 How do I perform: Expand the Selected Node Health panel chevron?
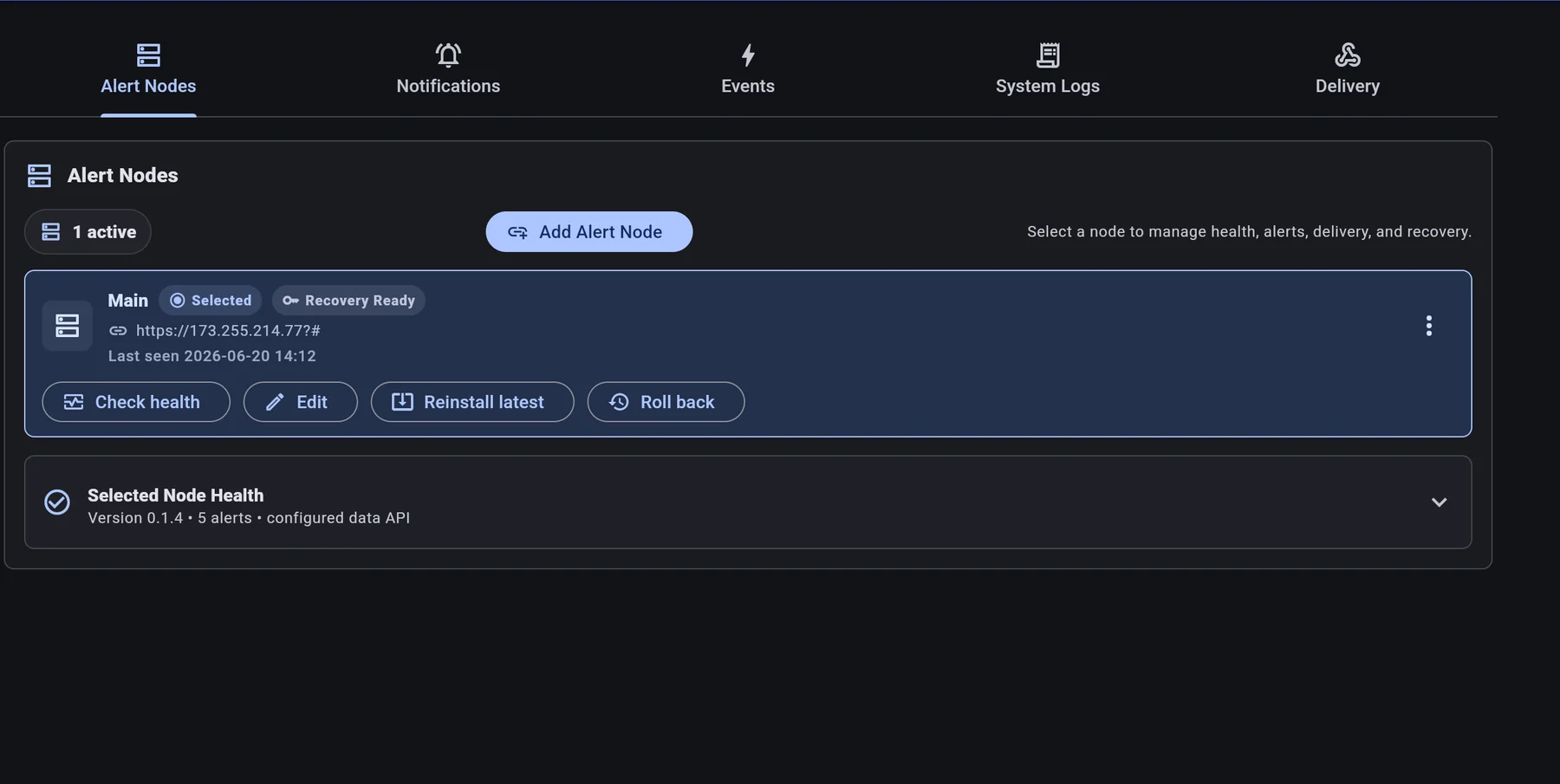coord(1439,502)
